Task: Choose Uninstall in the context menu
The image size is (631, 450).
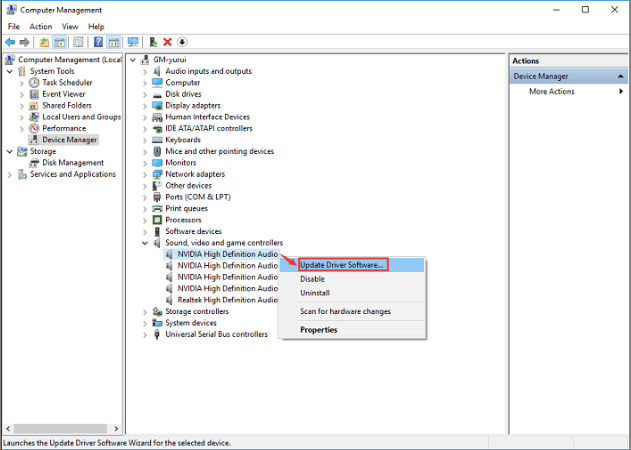Action: 352,293
